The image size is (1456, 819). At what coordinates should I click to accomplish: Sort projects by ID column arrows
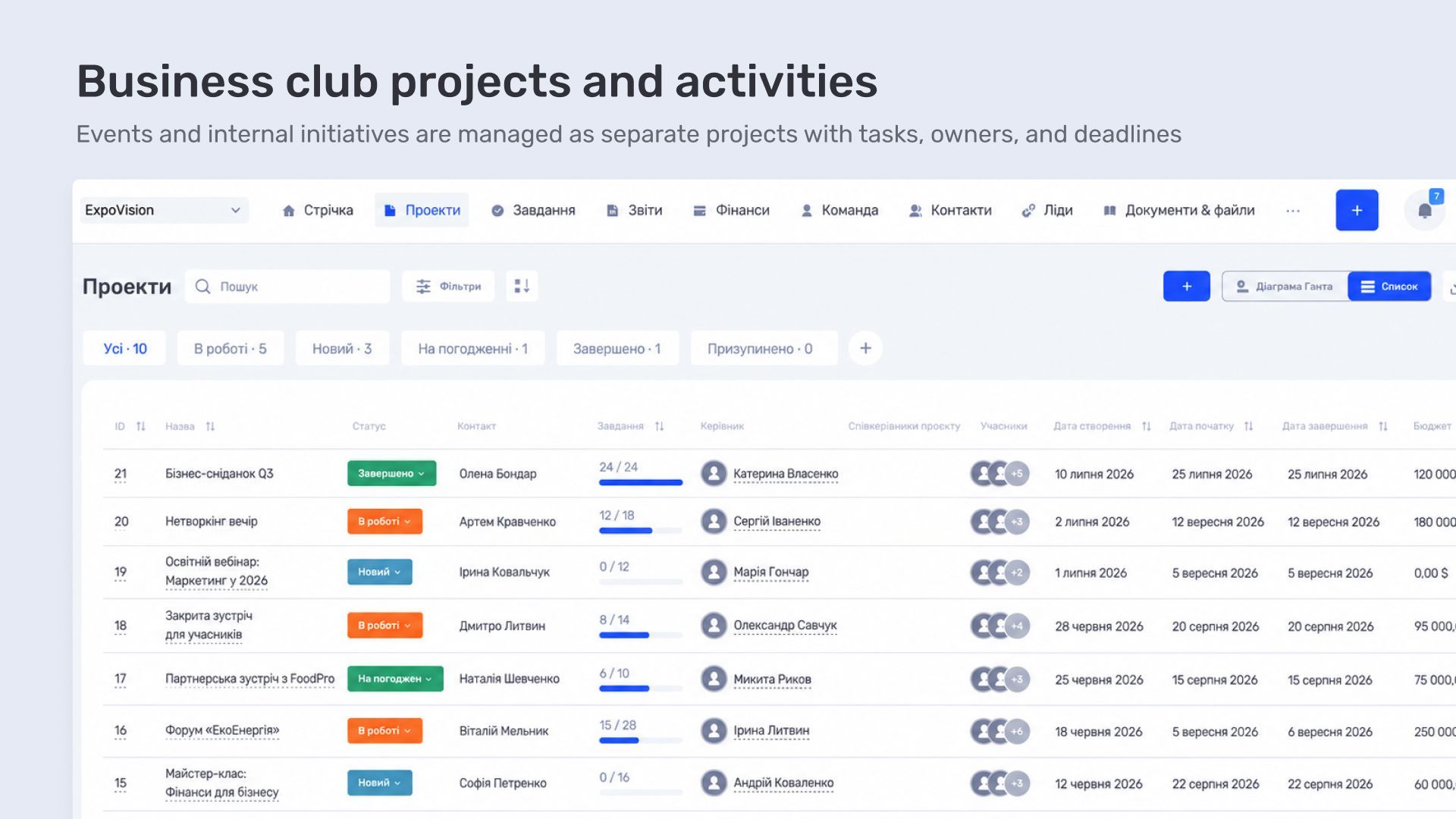click(x=140, y=426)
